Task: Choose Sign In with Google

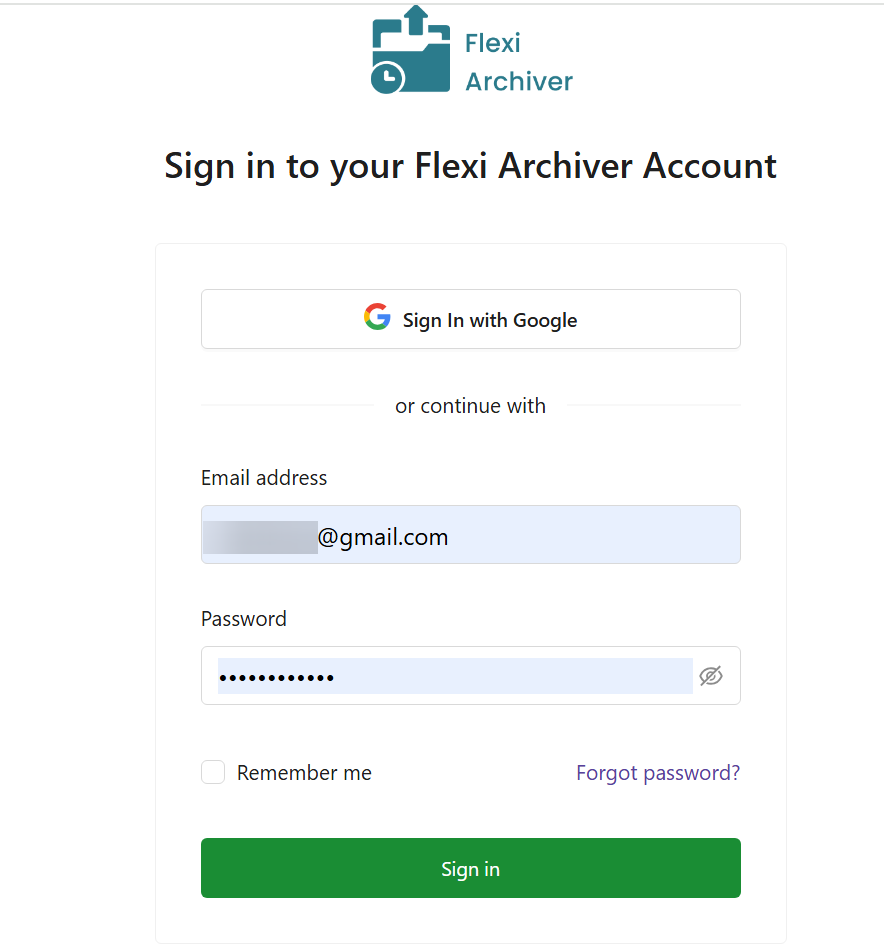Action: coord(471,320)
